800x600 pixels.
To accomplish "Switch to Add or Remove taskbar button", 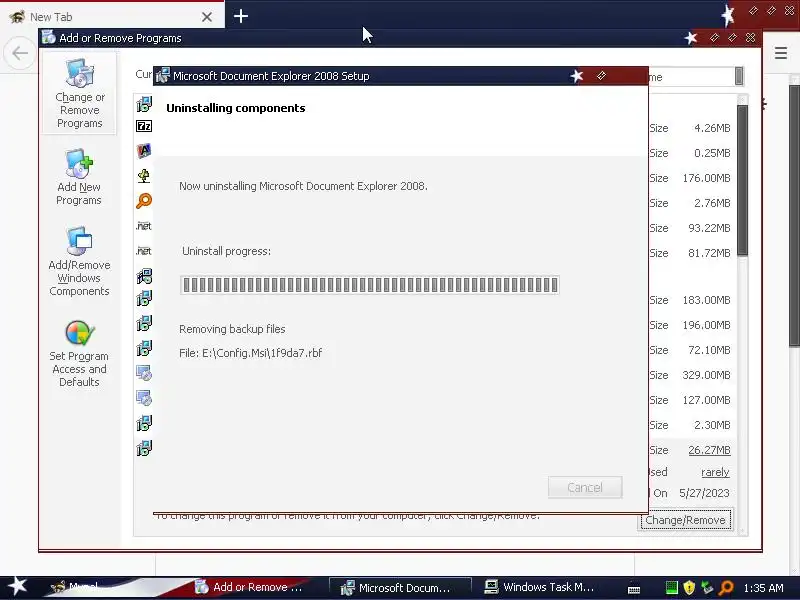I will 249,587.
